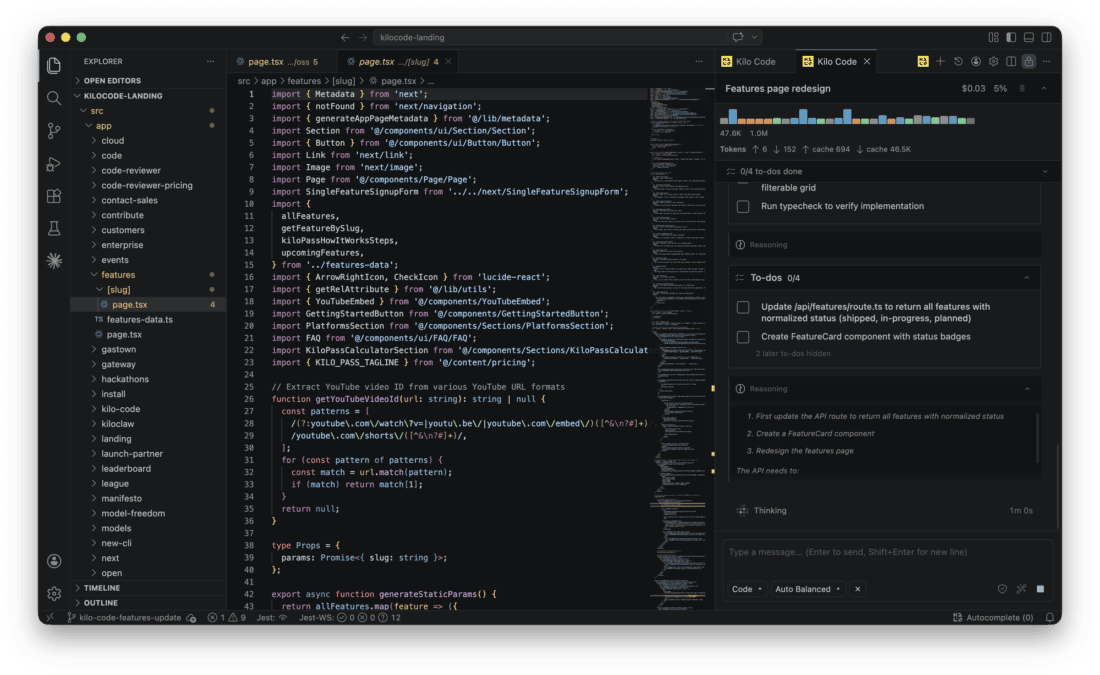Open kilo-code-features-update branch in status bar

tap(124, 617)
